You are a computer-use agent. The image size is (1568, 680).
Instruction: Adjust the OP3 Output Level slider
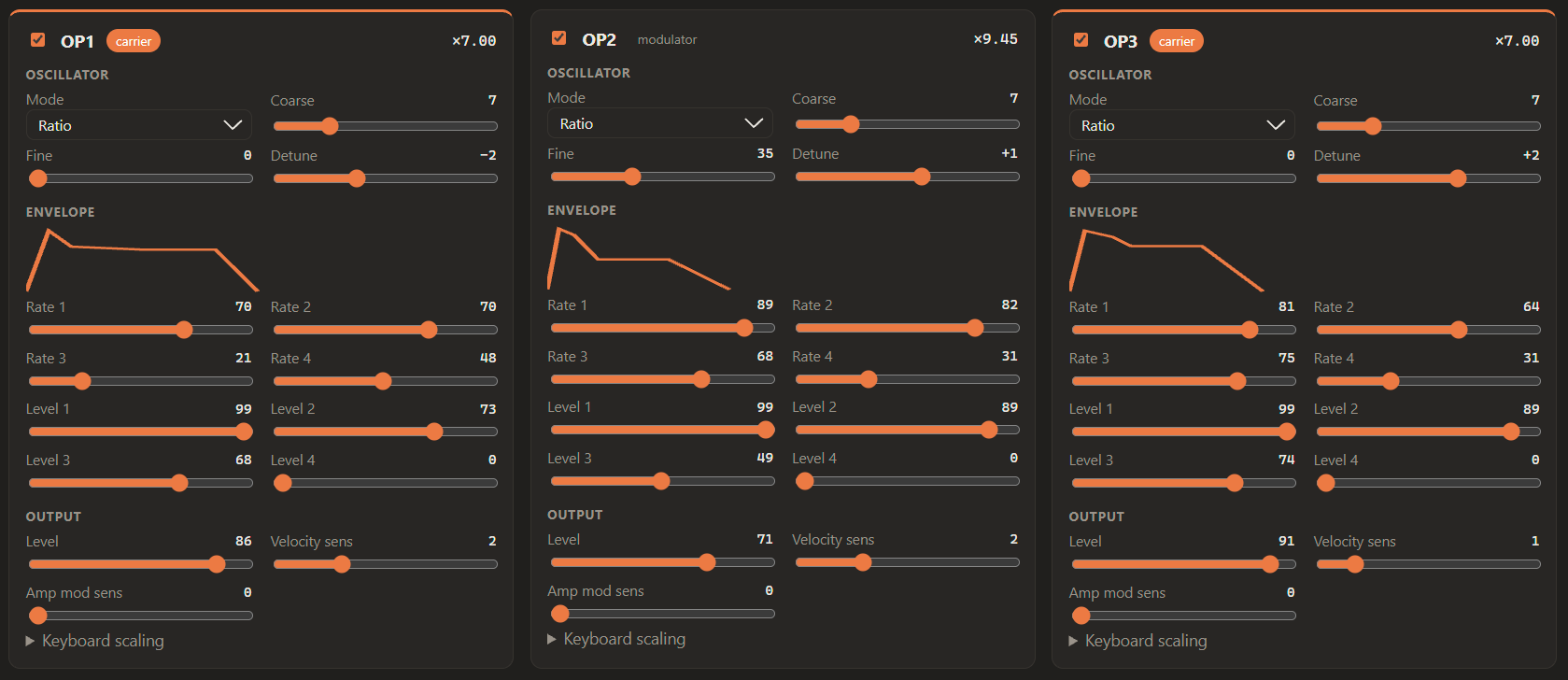[x=1183, y=563]
